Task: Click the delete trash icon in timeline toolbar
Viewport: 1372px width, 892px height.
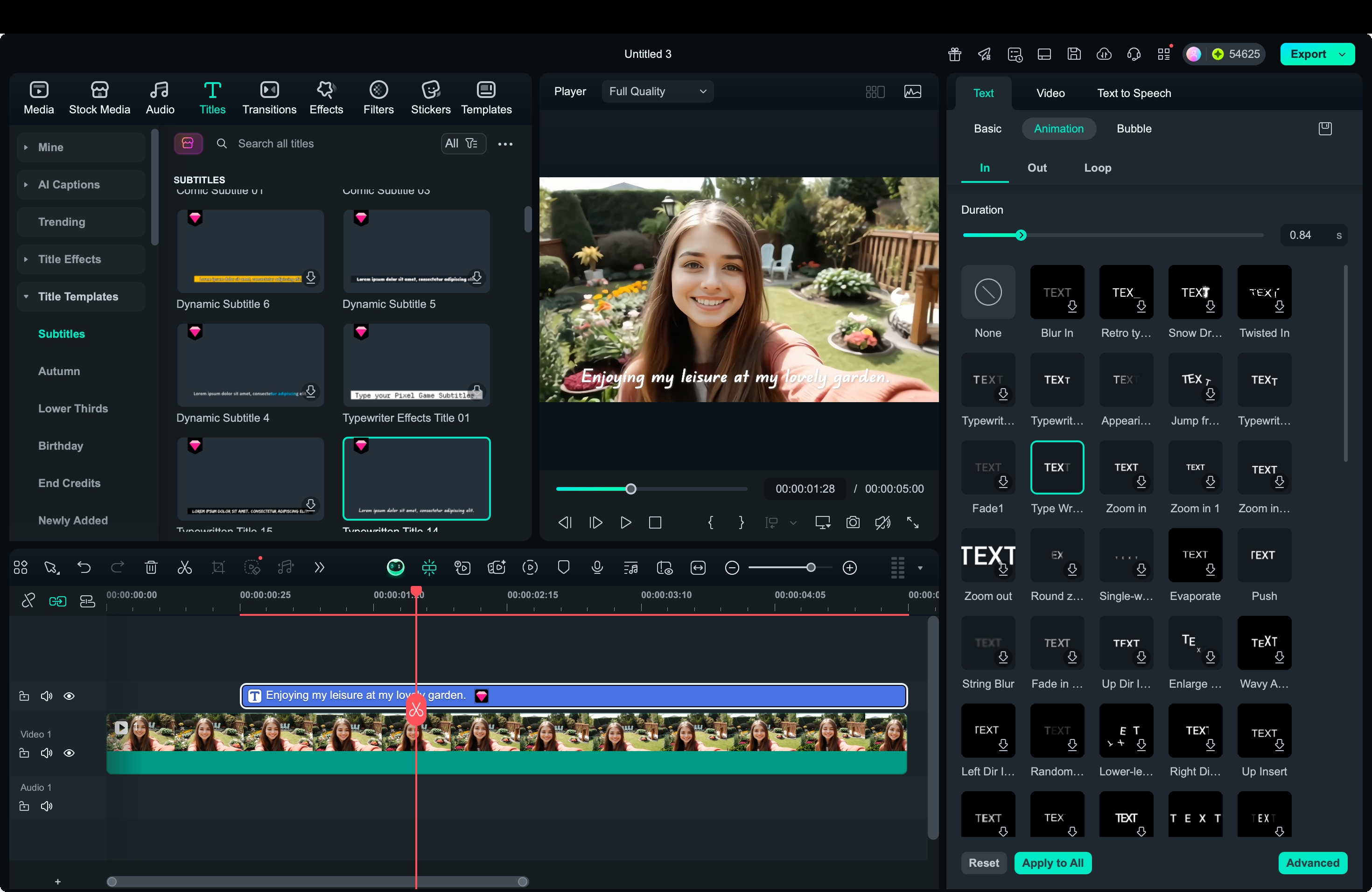Action: [x=151, y=568]
